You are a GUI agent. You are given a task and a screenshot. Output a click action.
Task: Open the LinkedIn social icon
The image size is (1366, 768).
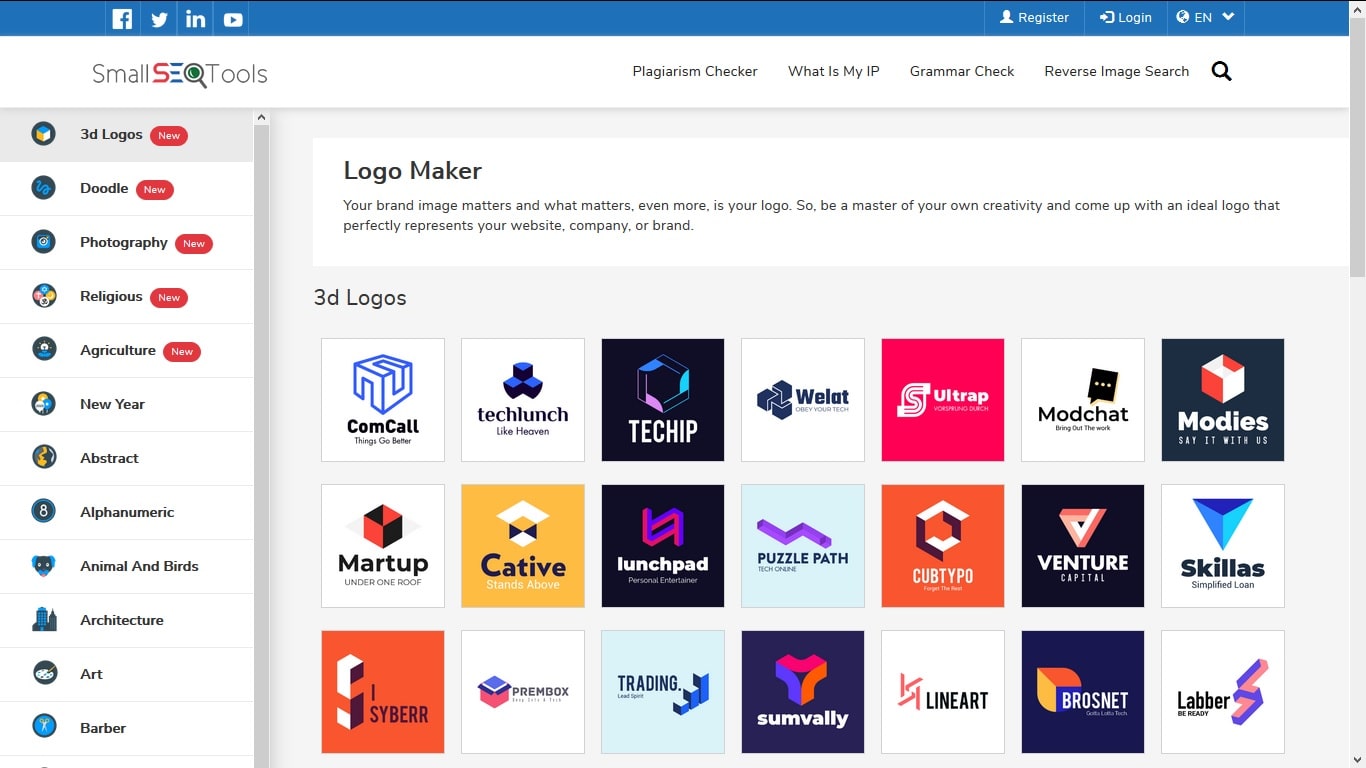196,19
